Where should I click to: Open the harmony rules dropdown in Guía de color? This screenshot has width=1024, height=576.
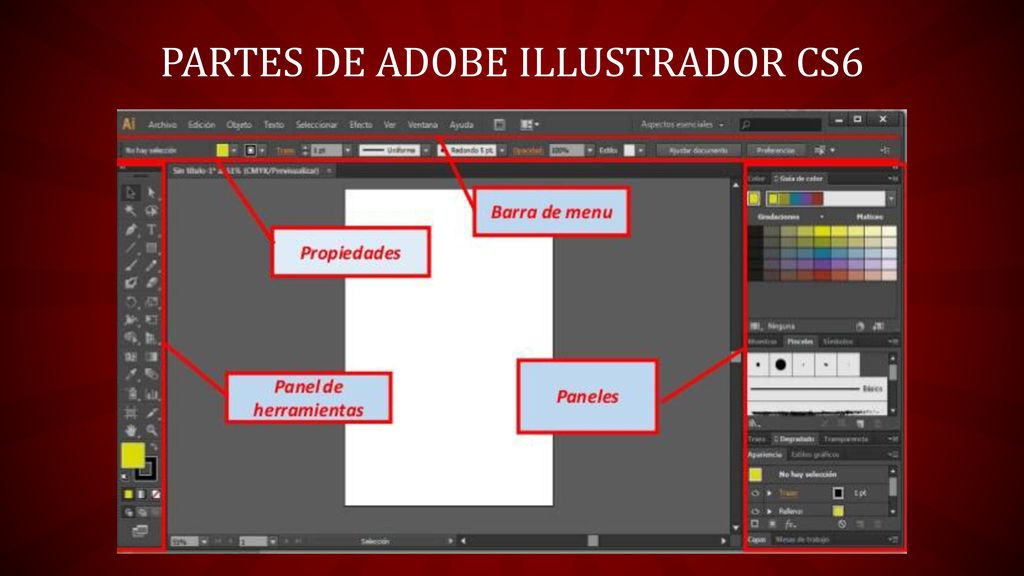[x=891, y=199]
